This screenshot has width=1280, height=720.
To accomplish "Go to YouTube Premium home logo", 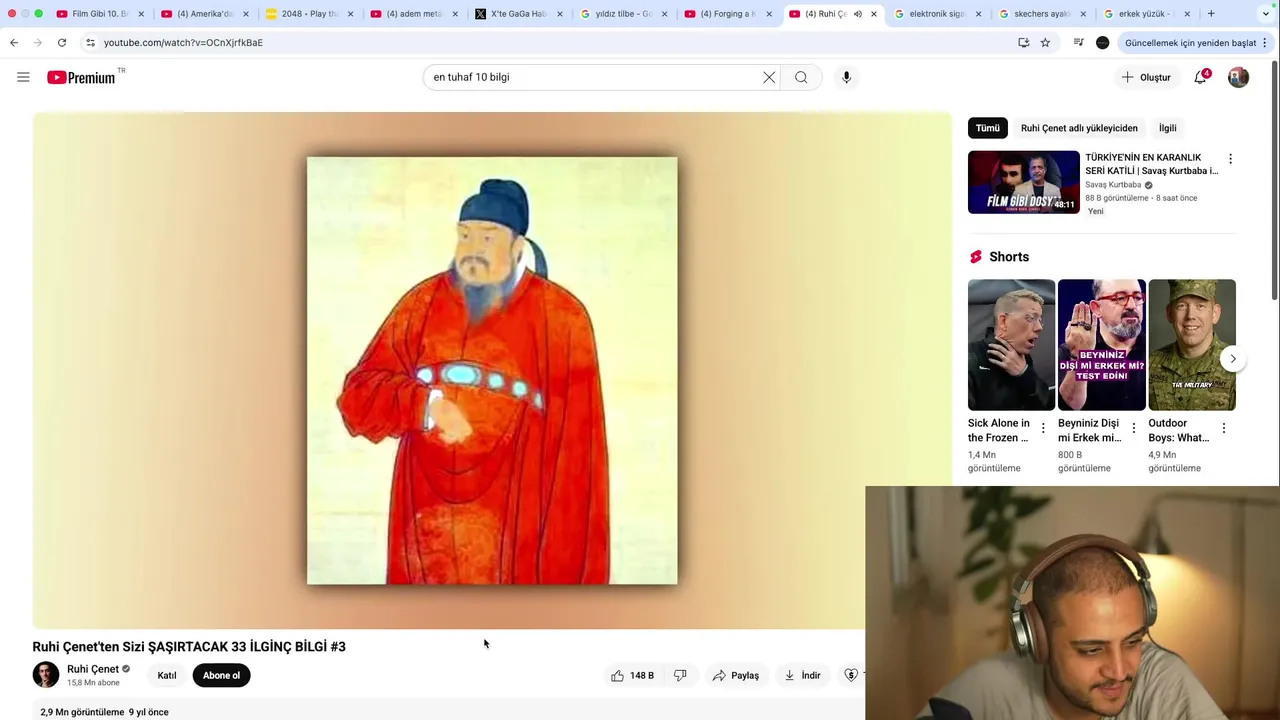I will [81, 77].
